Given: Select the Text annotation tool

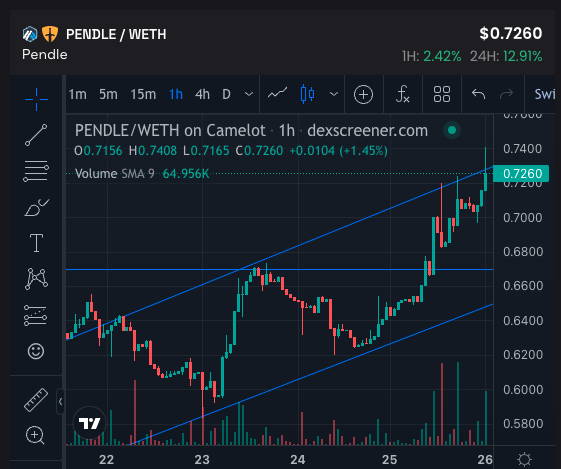Looking at the screenshot, I should (x=36, y=243).
